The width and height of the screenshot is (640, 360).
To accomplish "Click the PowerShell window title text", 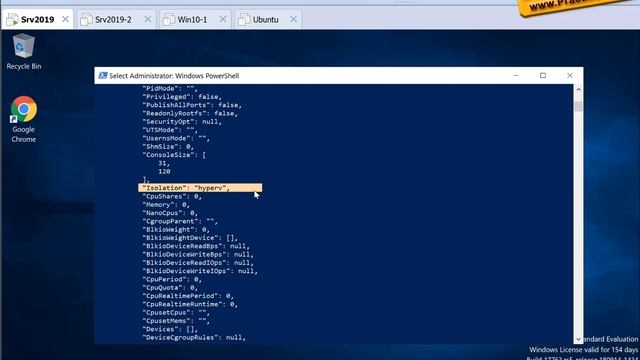I will [x=174, y=76].
